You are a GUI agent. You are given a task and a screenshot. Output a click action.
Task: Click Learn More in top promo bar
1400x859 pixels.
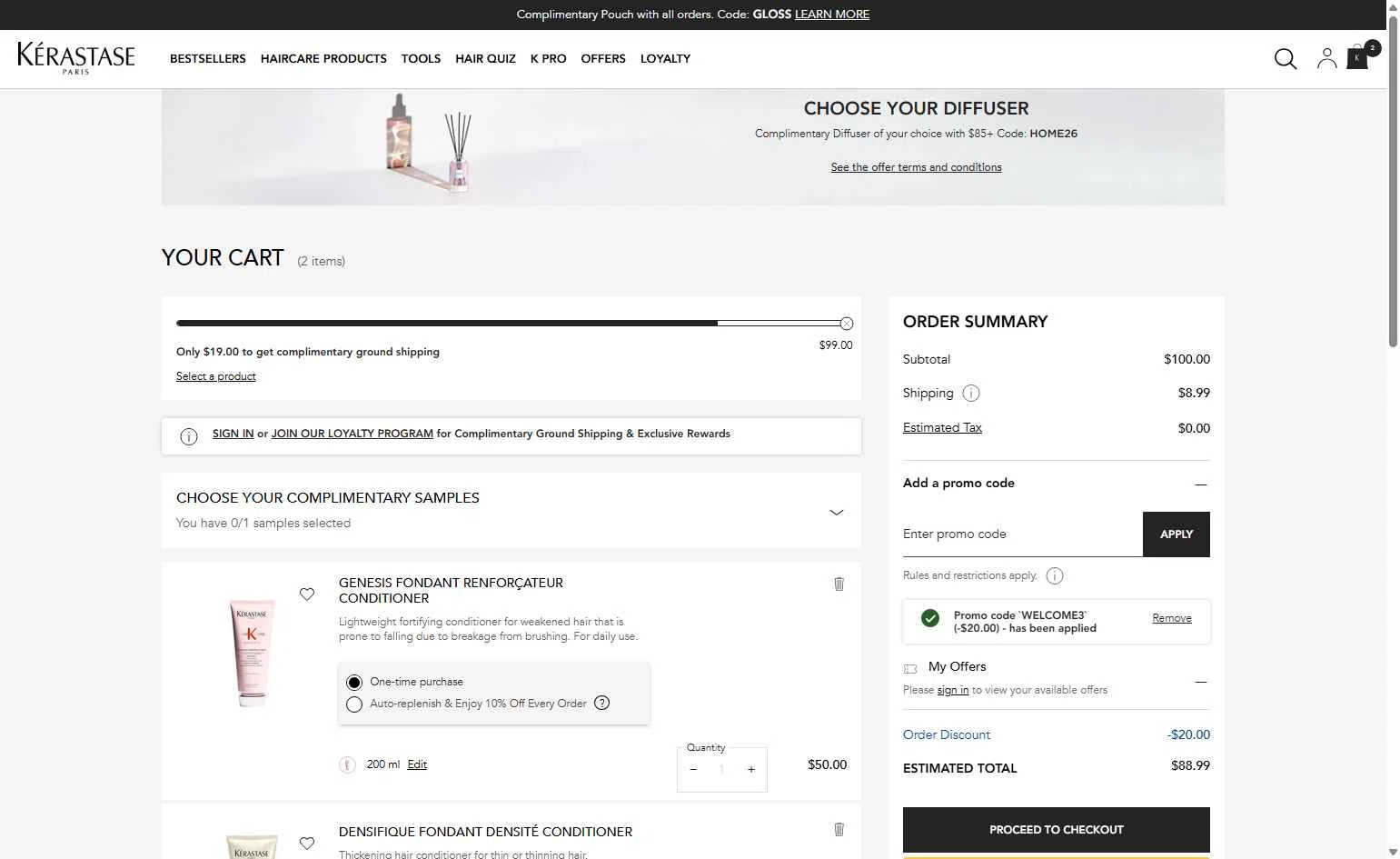(x=832, y=15)
